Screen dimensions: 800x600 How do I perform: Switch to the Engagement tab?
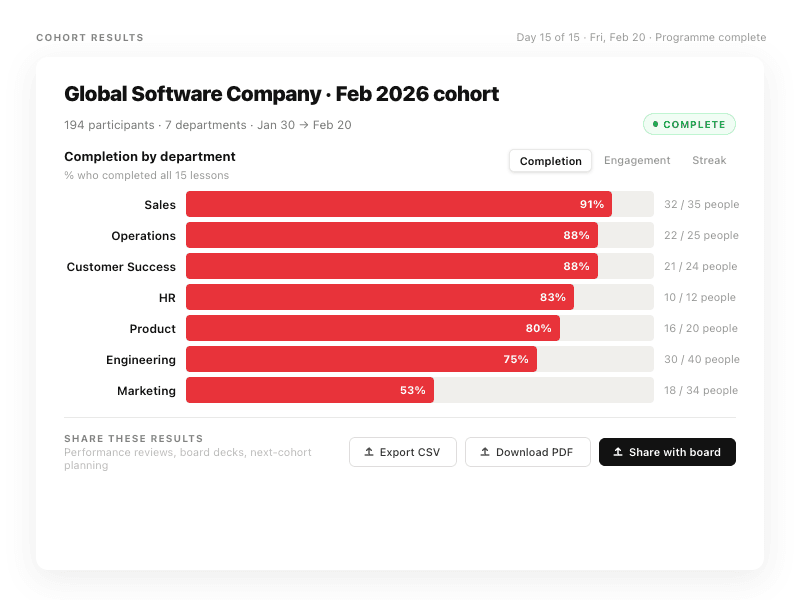637,160
